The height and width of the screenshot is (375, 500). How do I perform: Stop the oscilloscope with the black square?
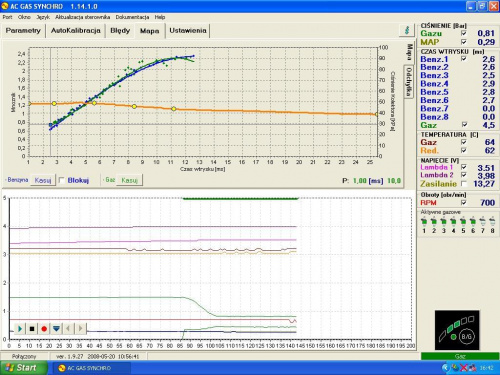tap(32, 329)
